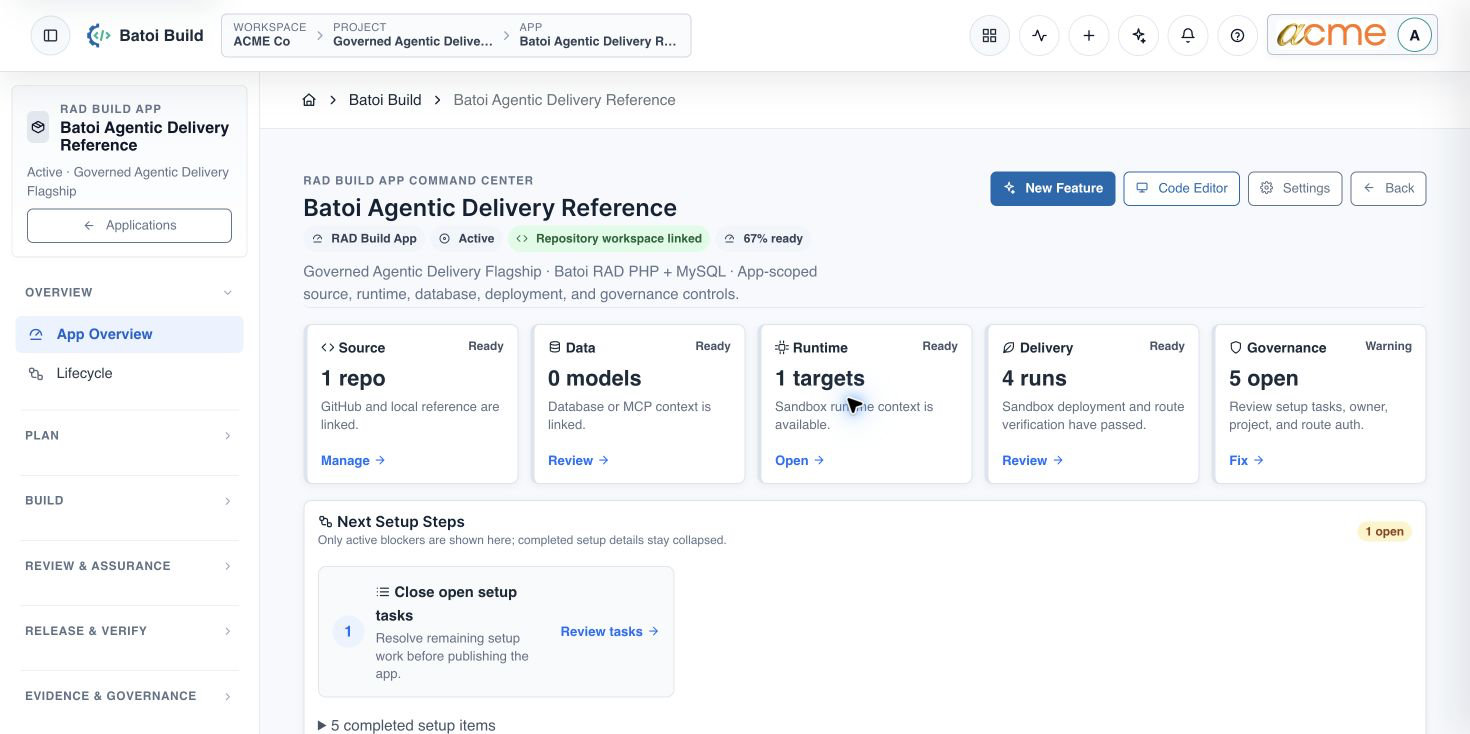Open App Overview in sidebar
Viewport: 1470px width, 734px height.
pos(129,334)
